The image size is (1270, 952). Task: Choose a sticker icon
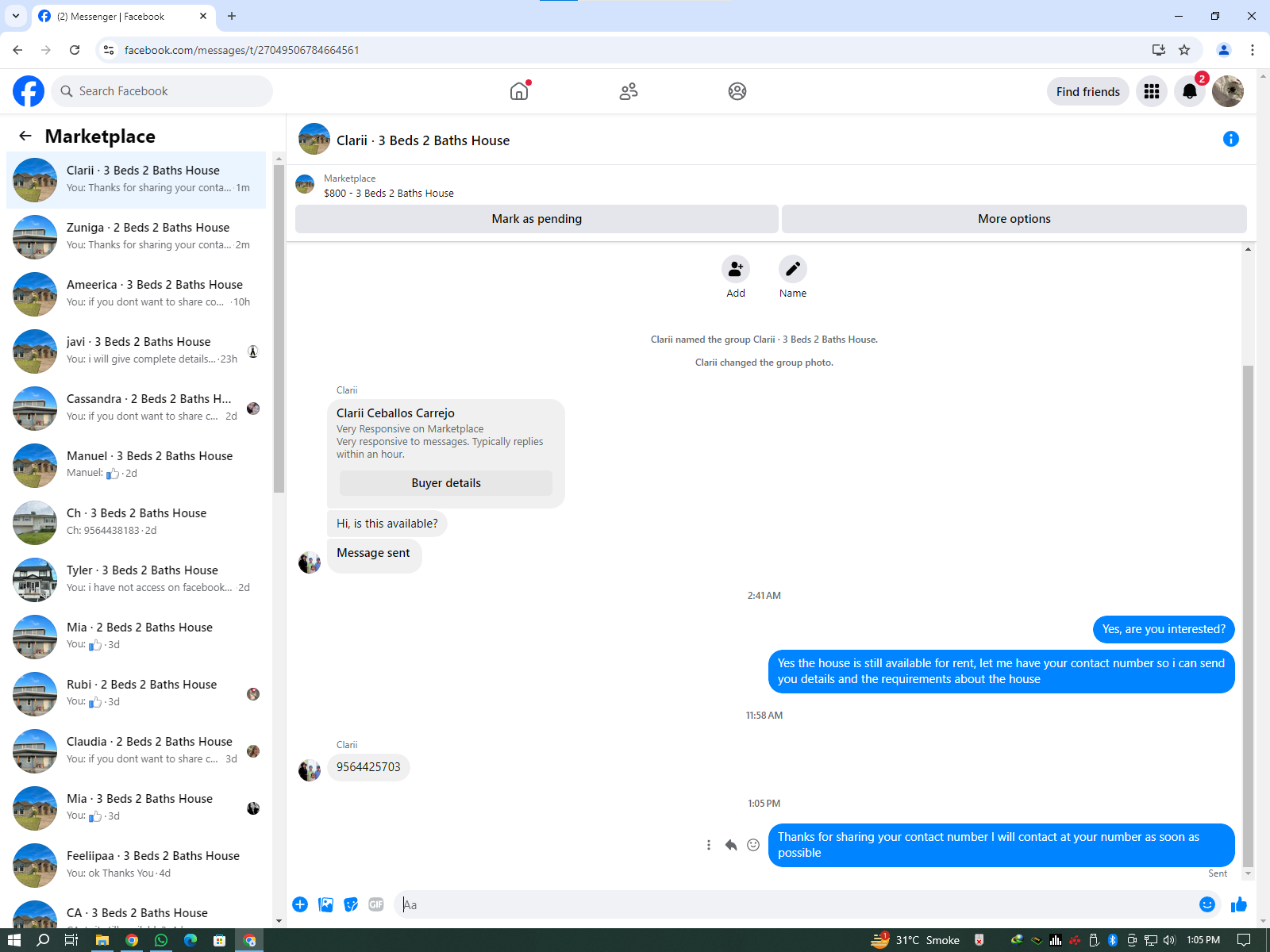coord(351,904)
